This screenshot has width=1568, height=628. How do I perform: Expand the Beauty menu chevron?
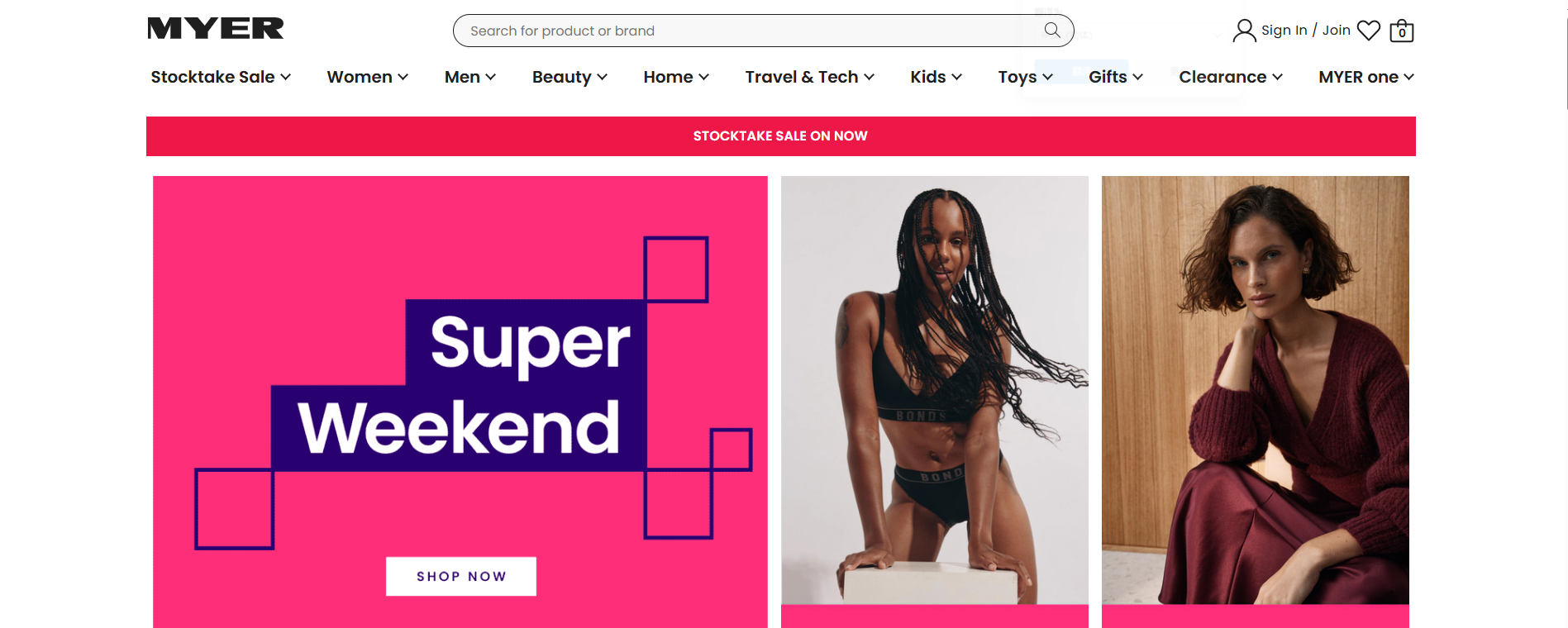coord(603,77)
